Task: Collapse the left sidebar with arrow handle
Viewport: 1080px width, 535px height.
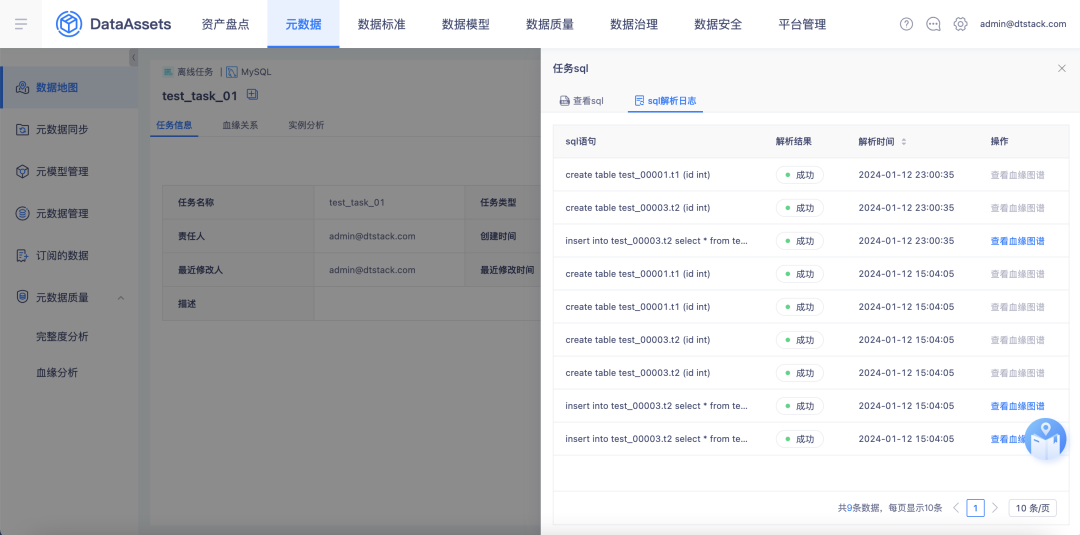Action: tap(134, 59)
